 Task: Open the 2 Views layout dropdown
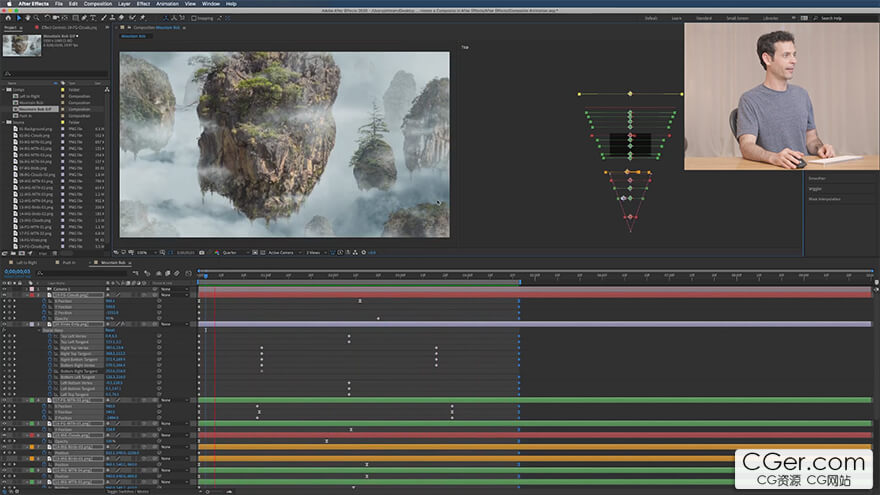pos(316,253)
